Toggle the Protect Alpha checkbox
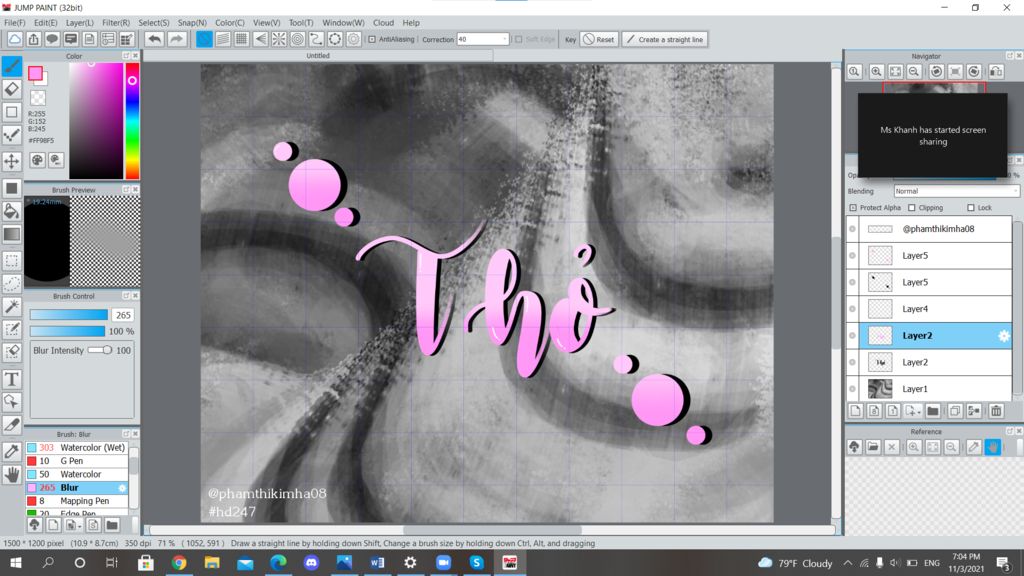 pyautogui.click(x=853, y=208)
